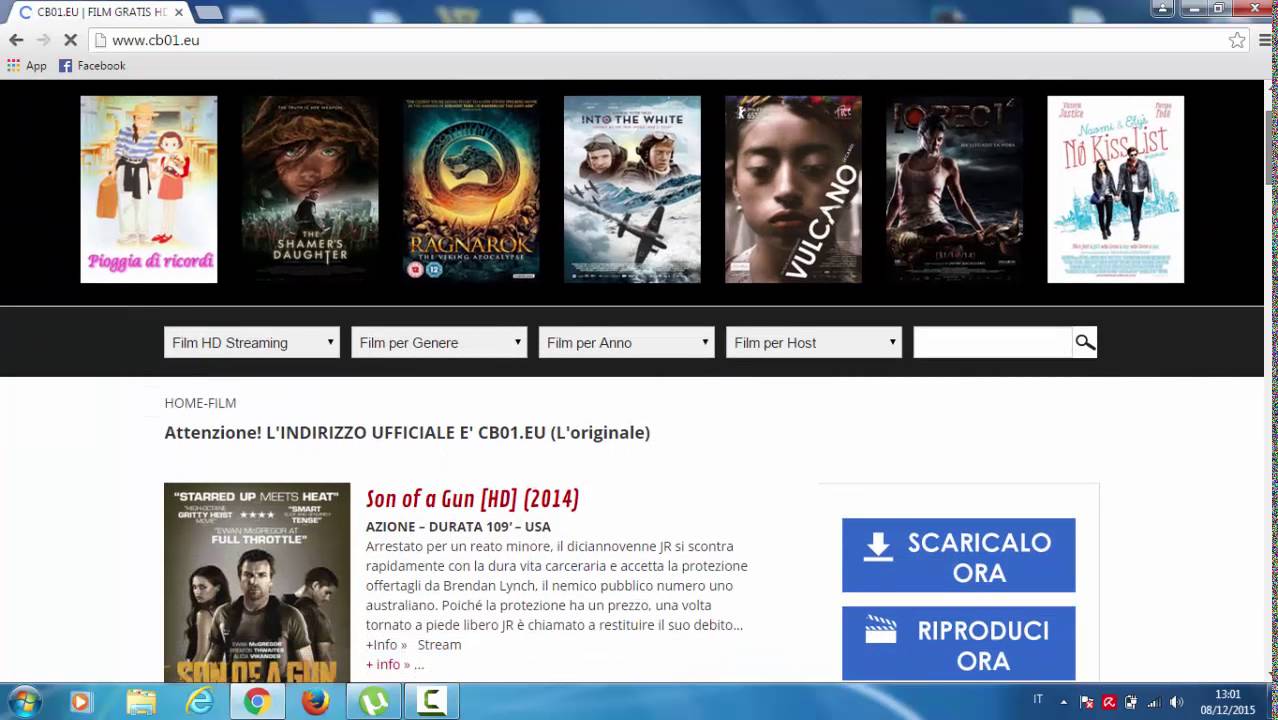Open Internet Explorer from the taskbar

(199, 702)
